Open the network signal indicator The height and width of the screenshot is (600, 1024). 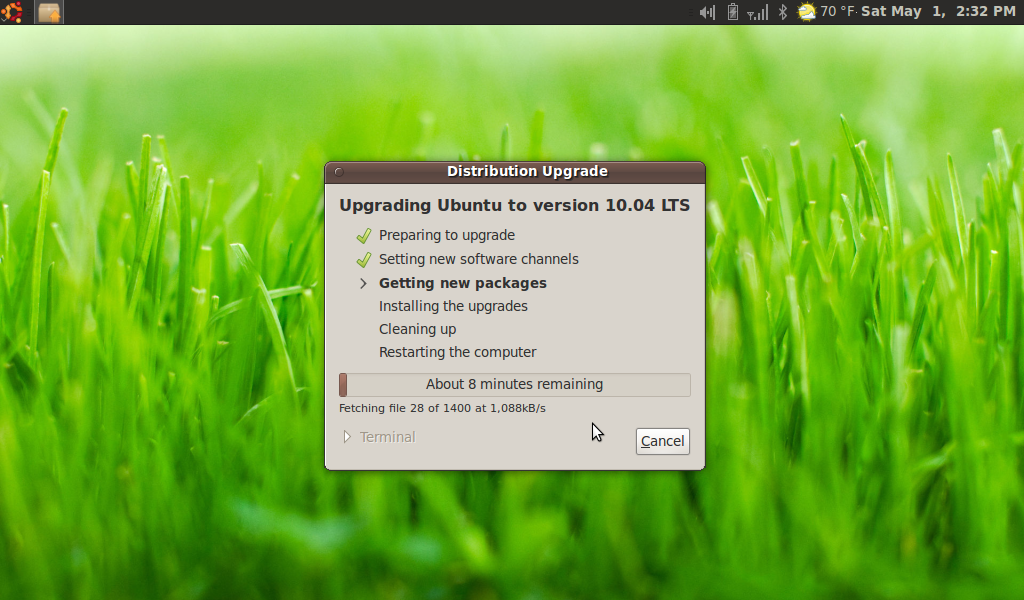coord(758,12)
